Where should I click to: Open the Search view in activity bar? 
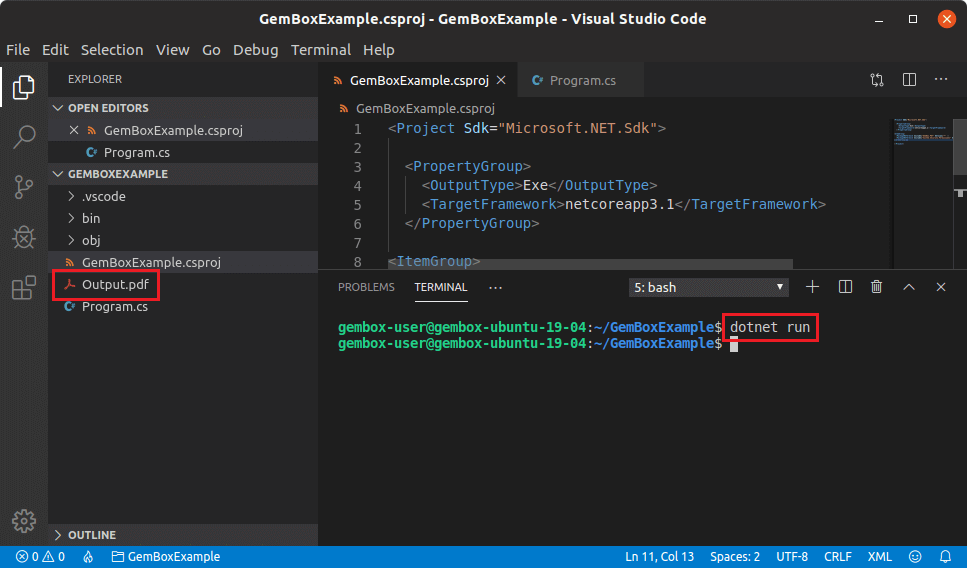pyautogui.click(x=23, y=138)
